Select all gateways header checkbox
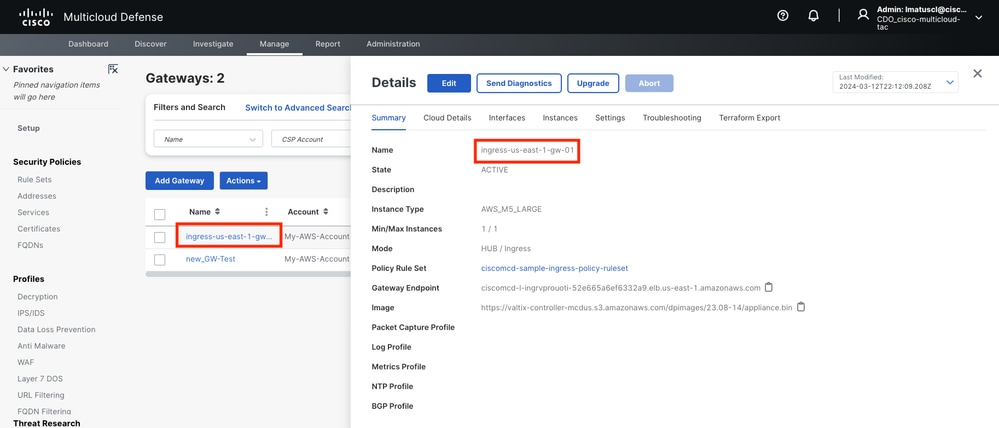 pos(160,213)
